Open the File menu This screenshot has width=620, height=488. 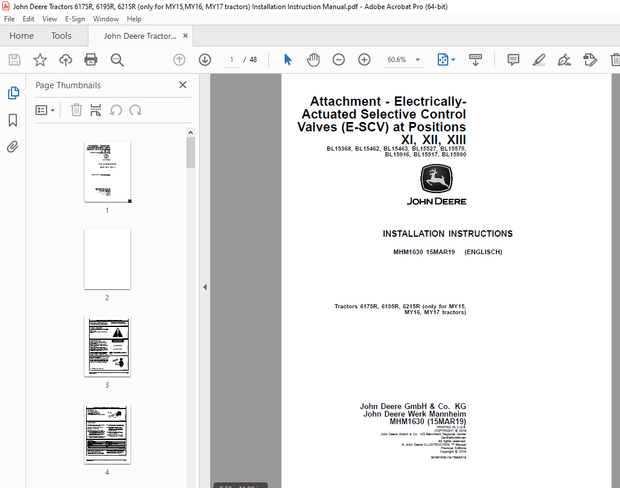click(9, 19)
